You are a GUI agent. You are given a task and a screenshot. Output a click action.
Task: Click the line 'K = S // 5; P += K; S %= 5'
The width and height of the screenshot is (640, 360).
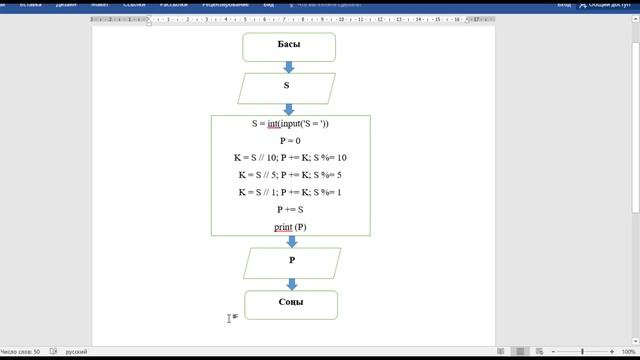click(x=290, y=175)
